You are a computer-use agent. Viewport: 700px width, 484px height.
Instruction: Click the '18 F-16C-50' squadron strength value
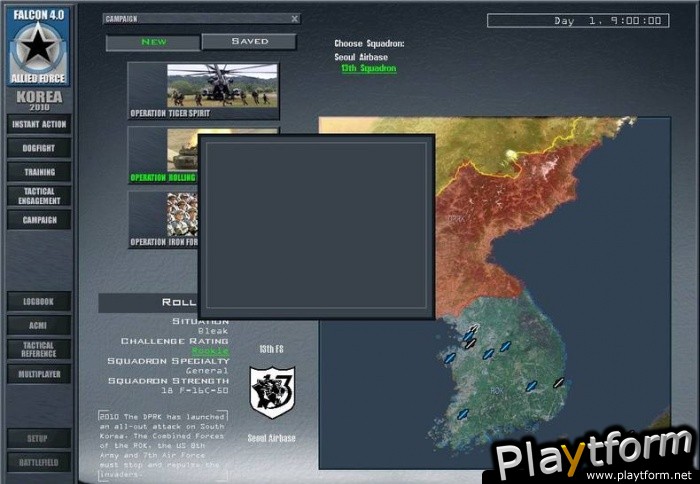[x=195, y=391]
